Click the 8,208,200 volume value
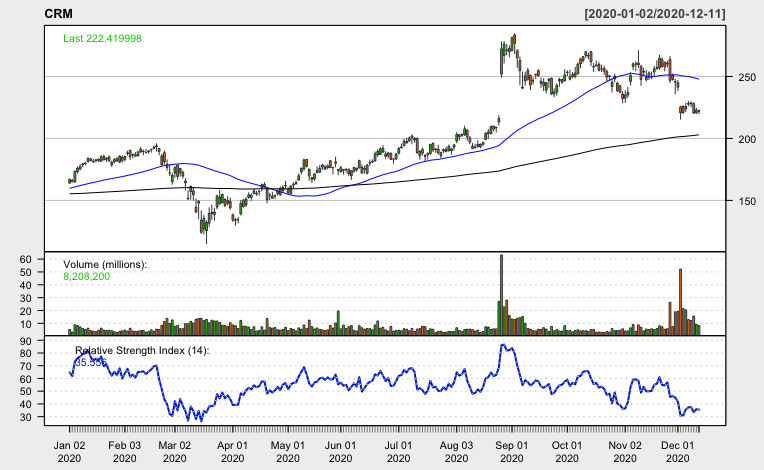Viewport: 764px width, 470px height. (87, 277)
